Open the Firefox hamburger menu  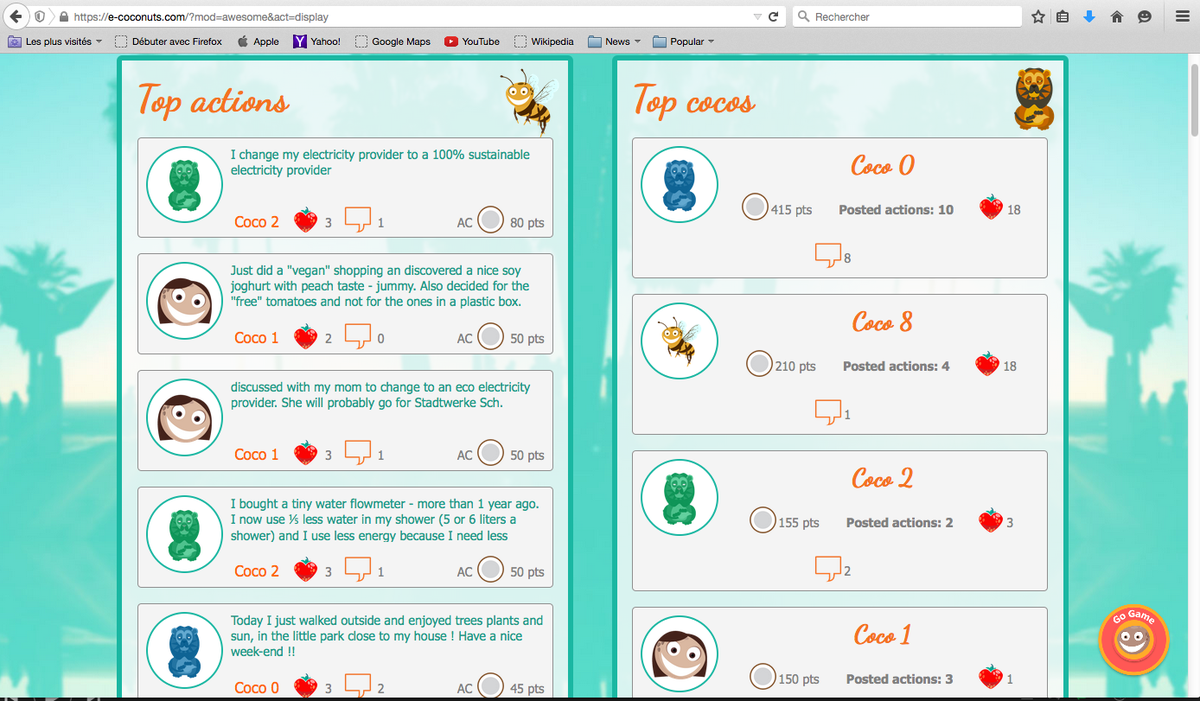1180,17
